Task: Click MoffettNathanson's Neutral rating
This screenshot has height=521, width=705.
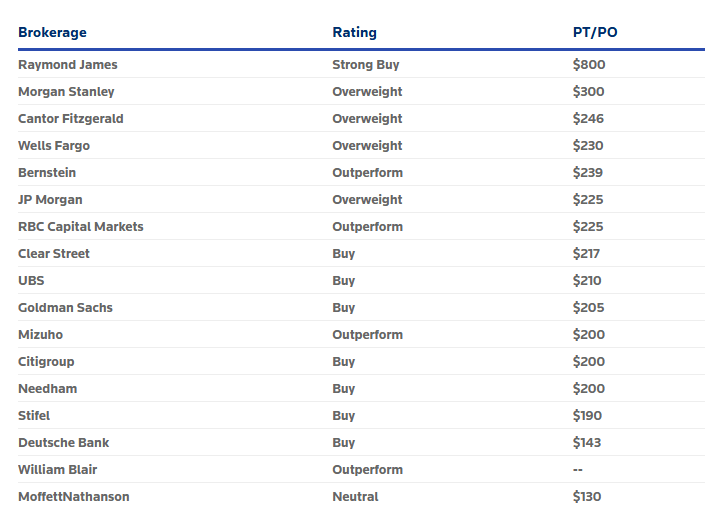Action: (x=355, y=496)
